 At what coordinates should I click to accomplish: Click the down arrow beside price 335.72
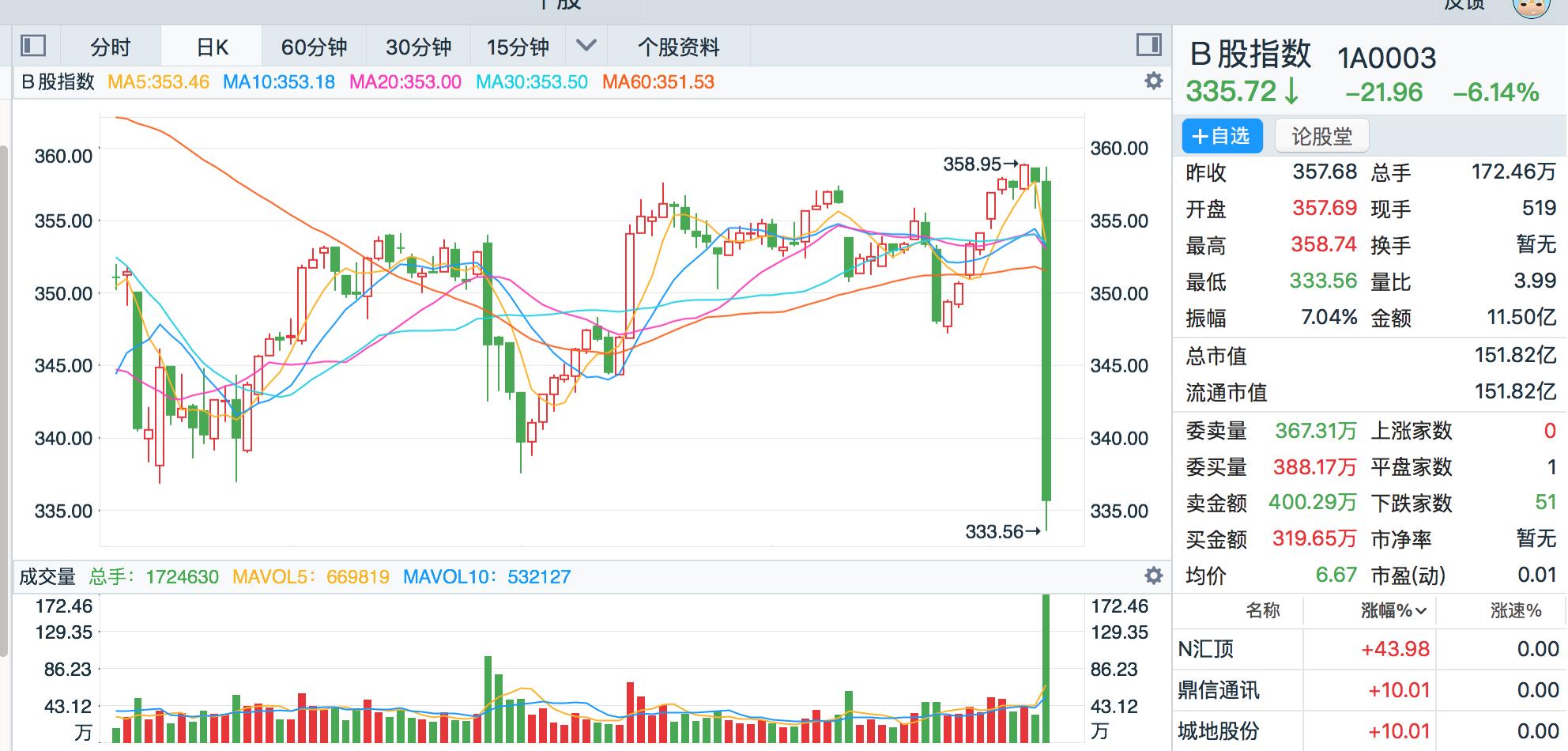point(1291,92)
